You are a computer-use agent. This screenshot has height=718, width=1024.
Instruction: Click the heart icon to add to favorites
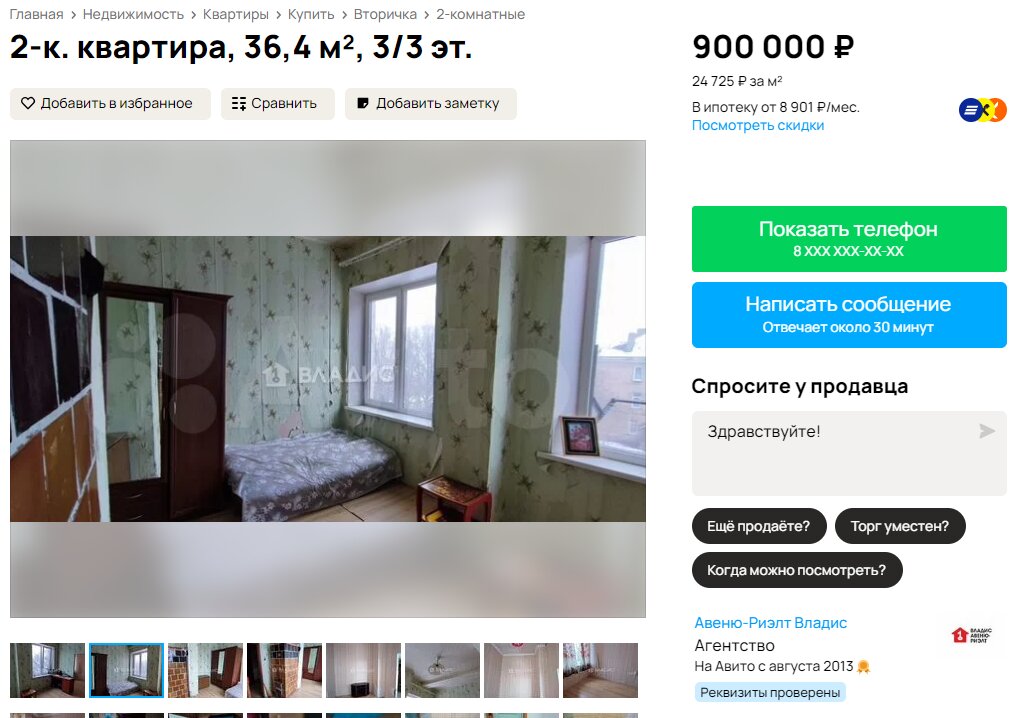click(27, 103)
